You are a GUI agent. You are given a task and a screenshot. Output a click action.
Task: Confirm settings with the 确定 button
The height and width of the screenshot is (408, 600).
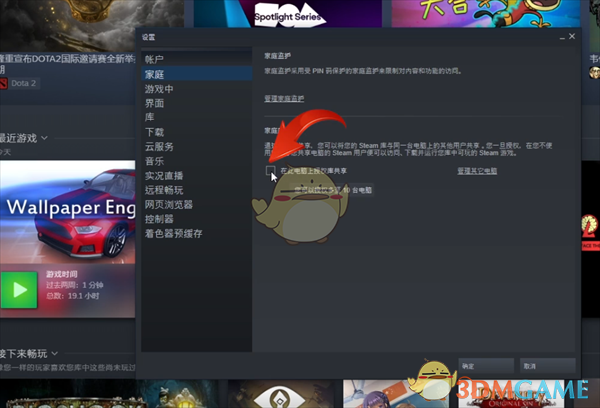(x=486, y=366)
